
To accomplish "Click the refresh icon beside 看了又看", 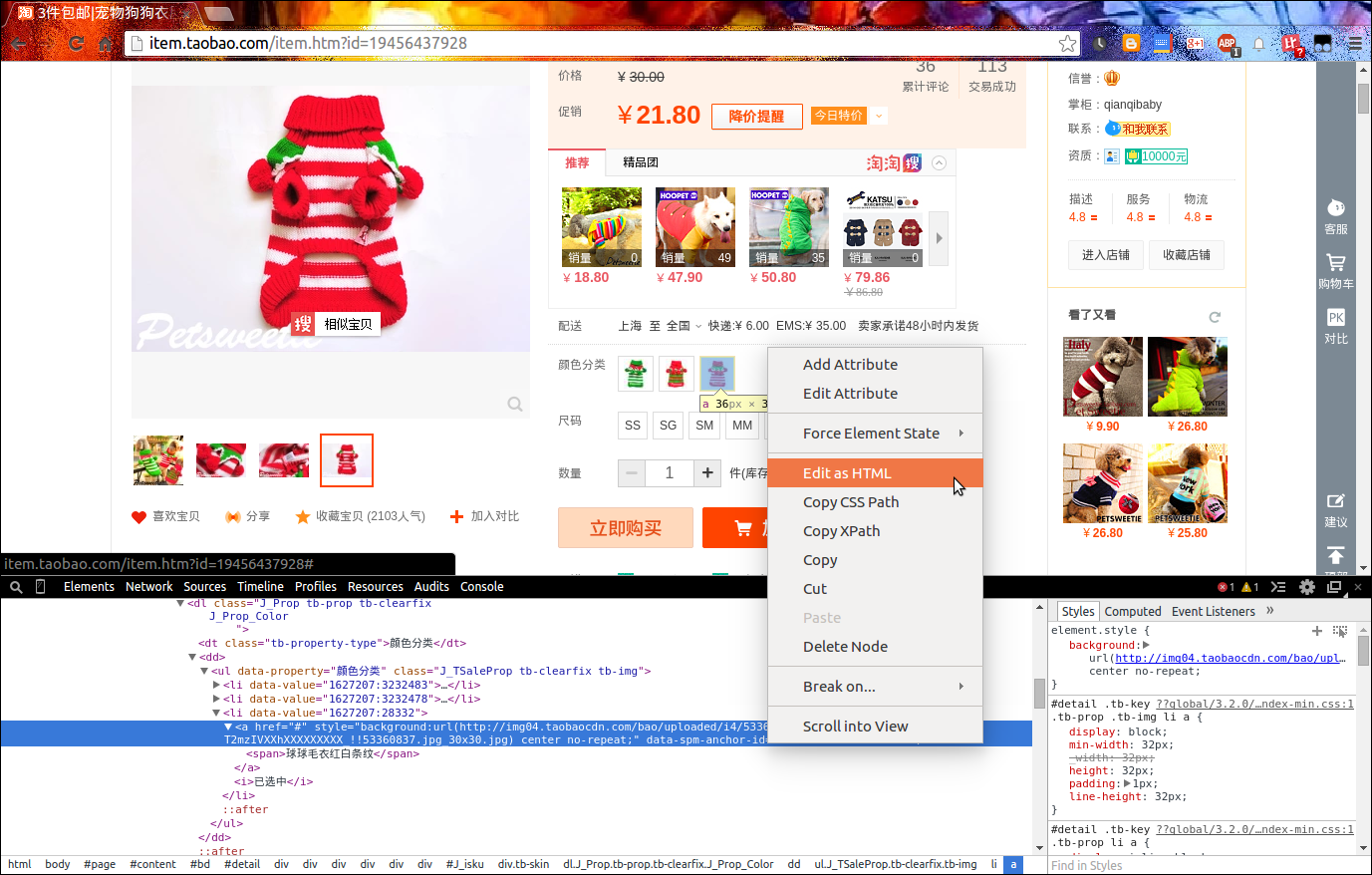I will 1215,317.
